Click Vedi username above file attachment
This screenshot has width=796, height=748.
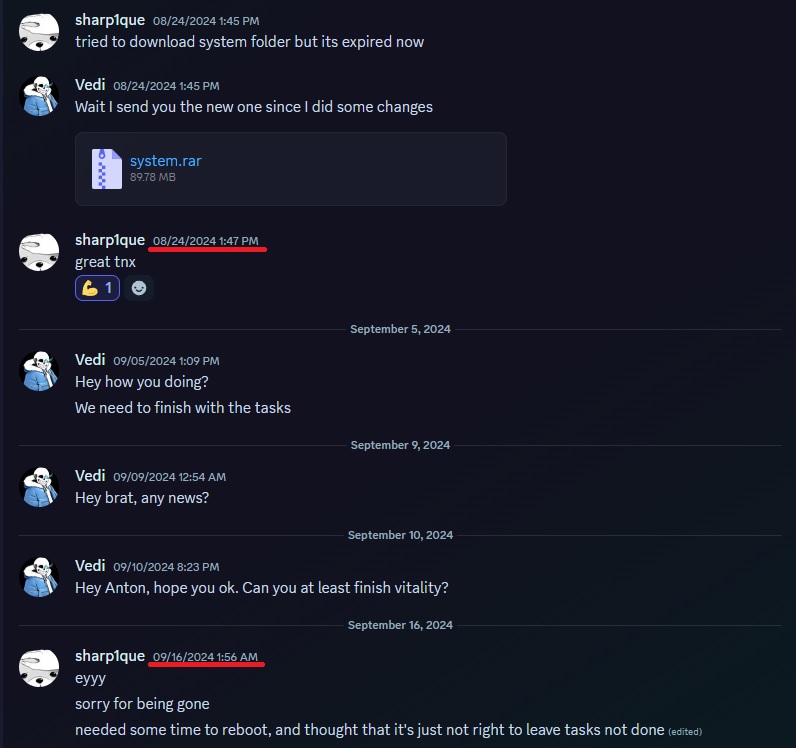click(90, 85)
